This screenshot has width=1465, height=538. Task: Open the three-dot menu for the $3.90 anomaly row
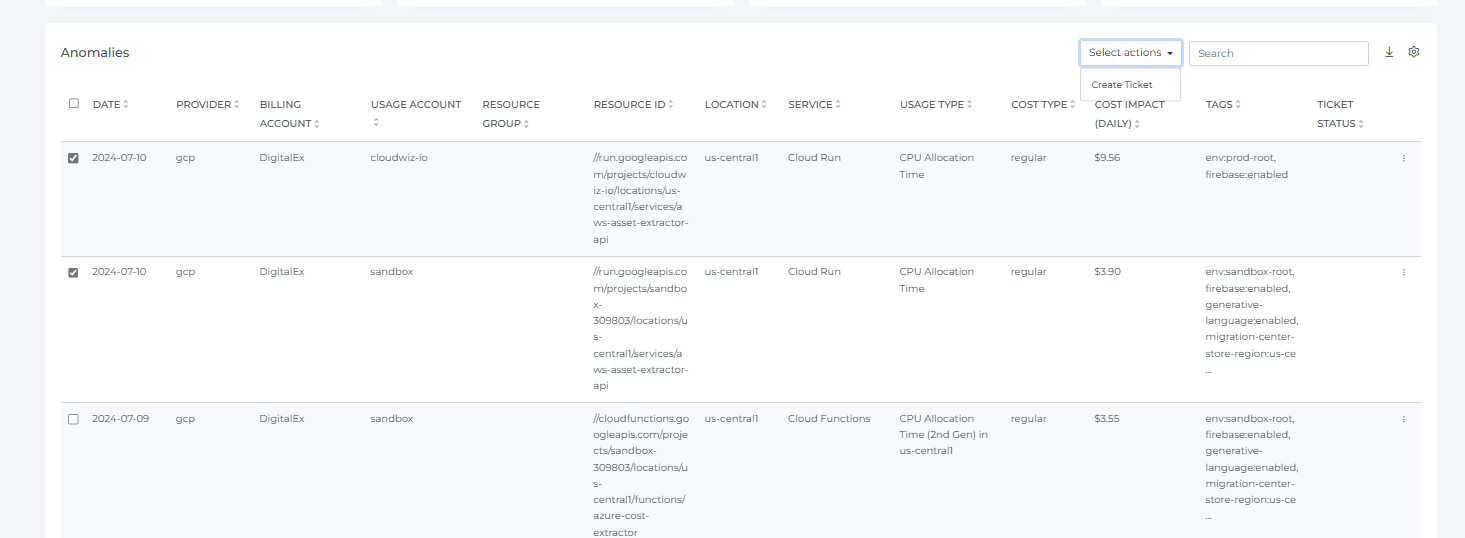(x=1403, y=272)
